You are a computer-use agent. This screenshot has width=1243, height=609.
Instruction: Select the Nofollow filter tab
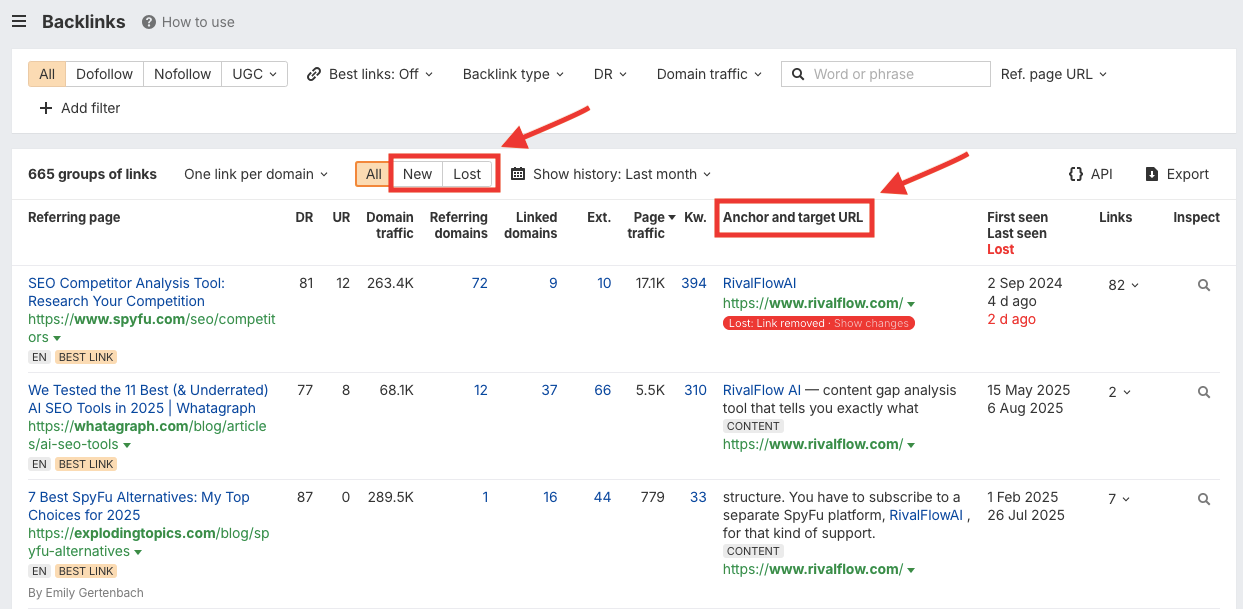182,73
